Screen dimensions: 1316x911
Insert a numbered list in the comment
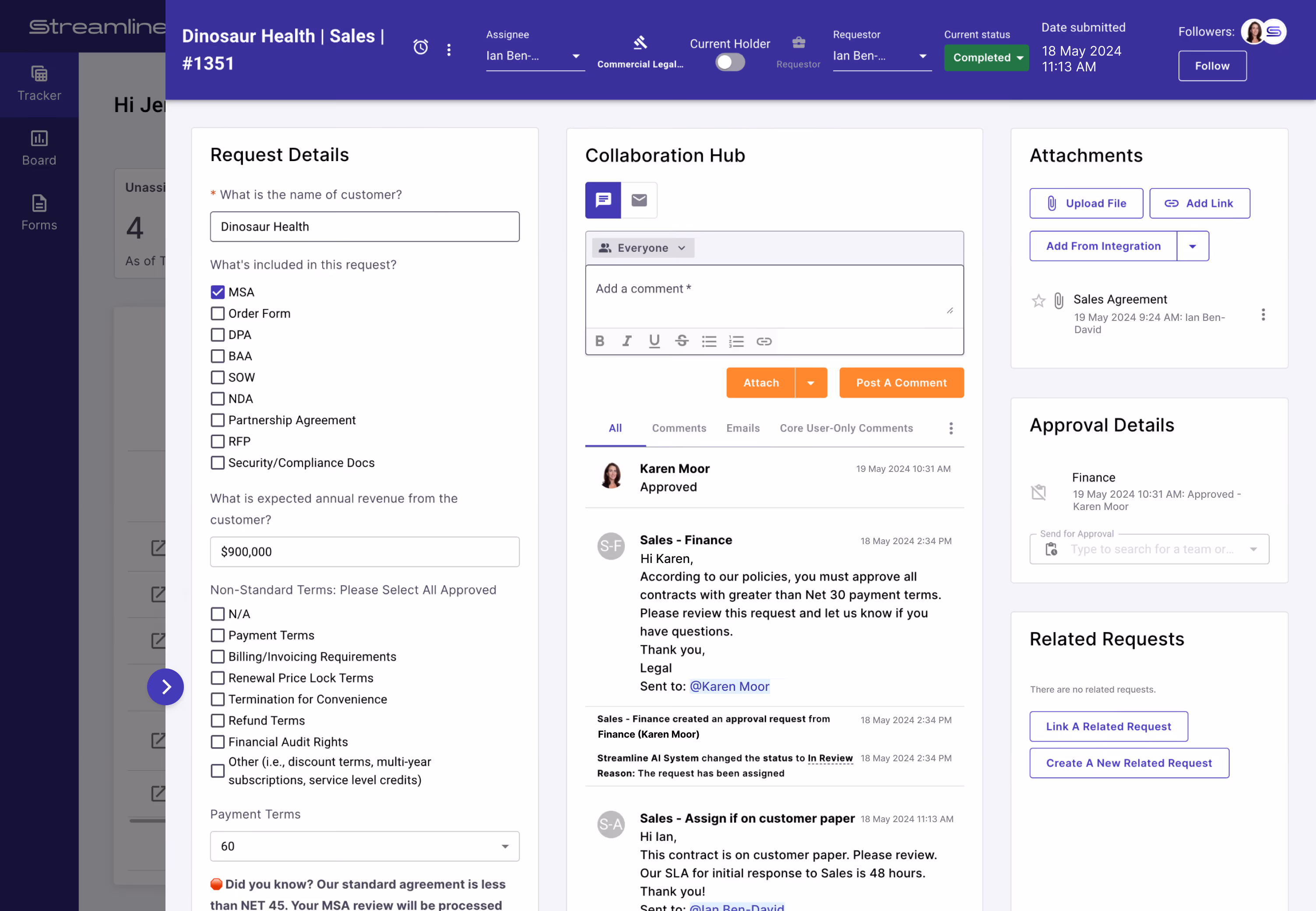click(736, 341)
